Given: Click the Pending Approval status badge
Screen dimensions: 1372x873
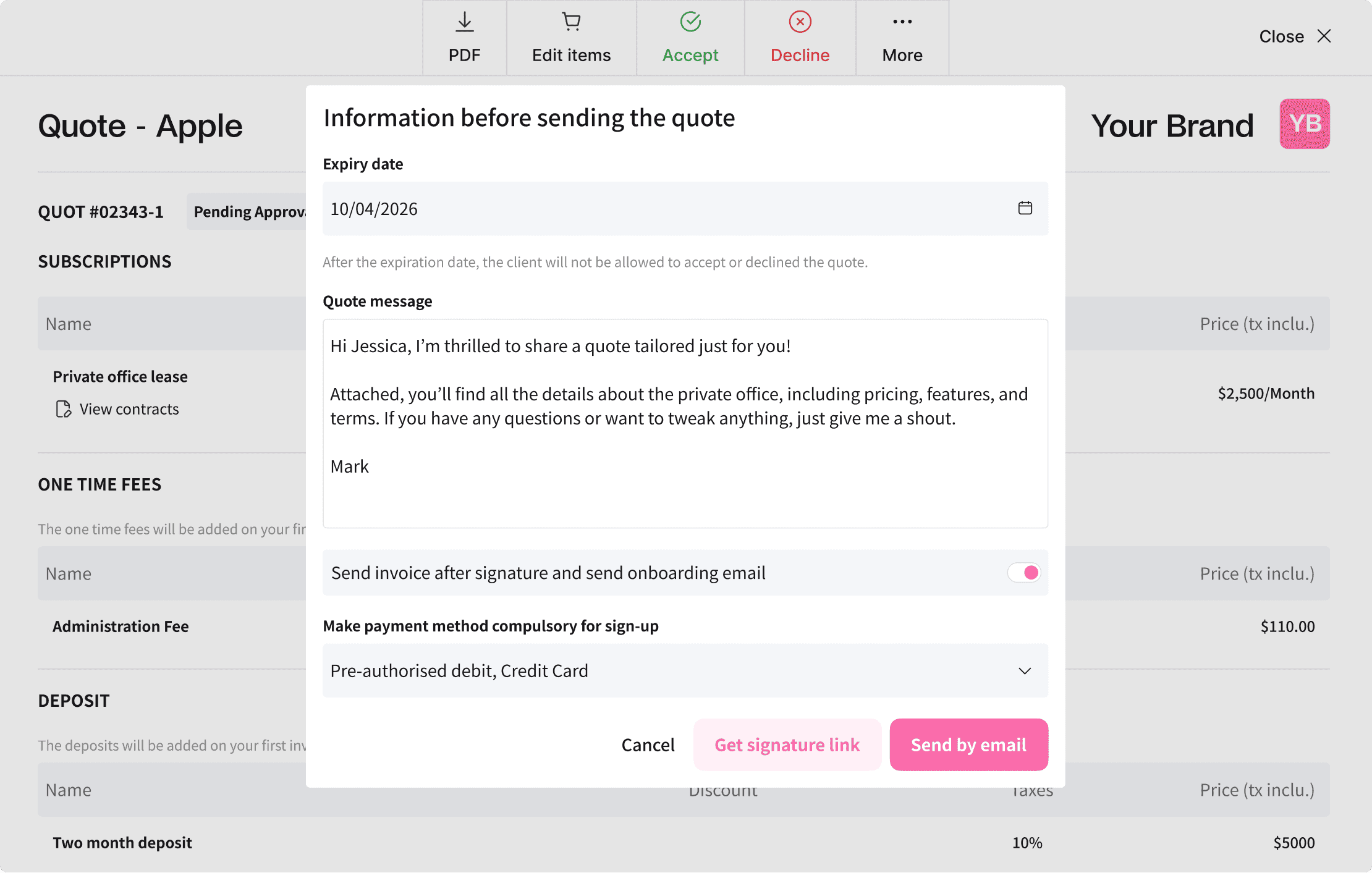Looking at the screenshot, I should 246,211.
